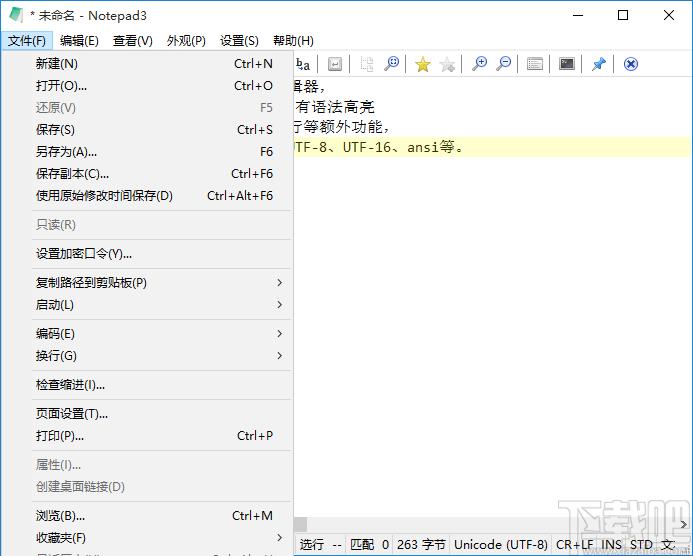Click the zoom out magnifier icon
This screenshot has width=693, height=556.
(x=503, y=64)
